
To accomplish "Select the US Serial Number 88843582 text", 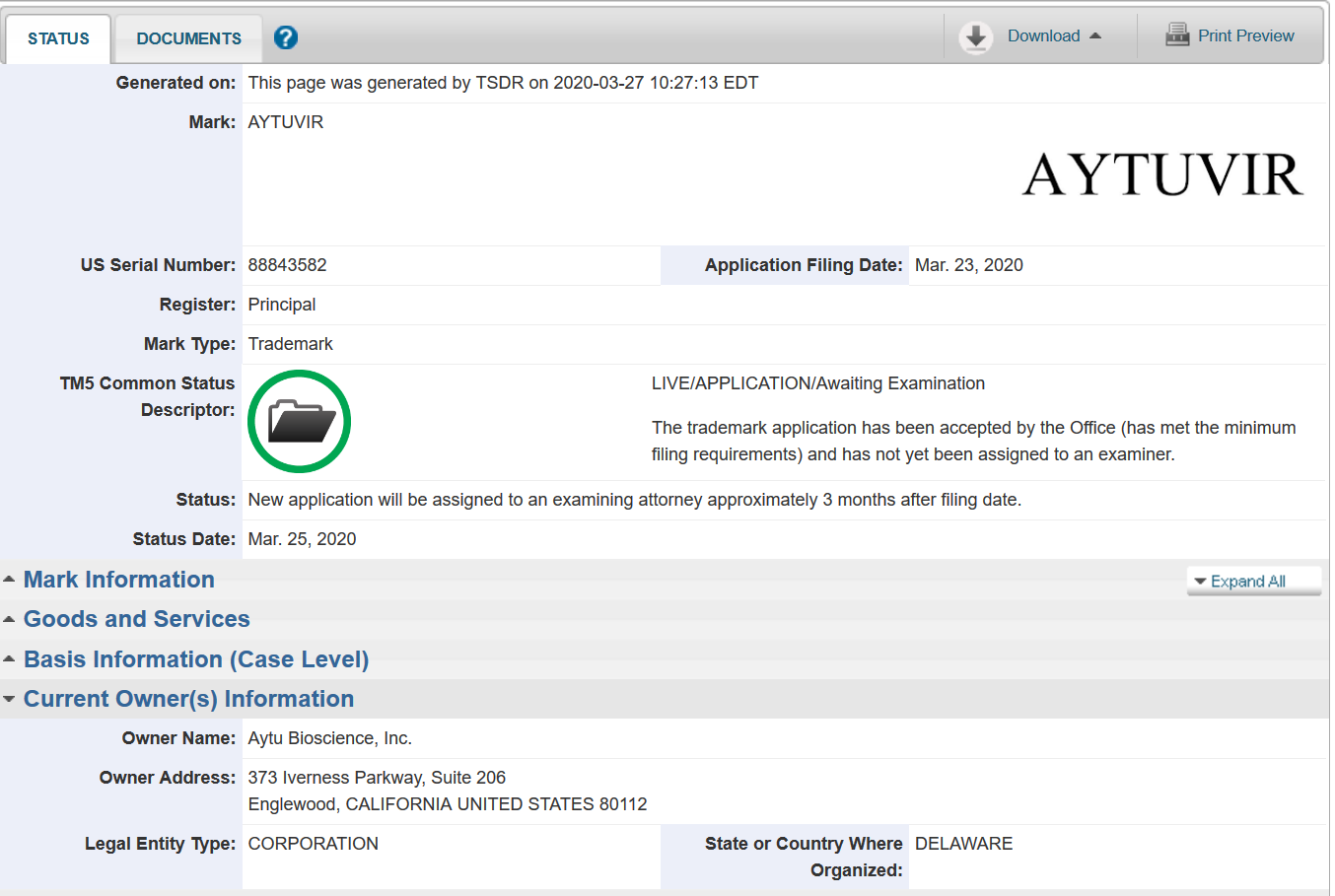I will pyautogui.click(x=284, y=264).
